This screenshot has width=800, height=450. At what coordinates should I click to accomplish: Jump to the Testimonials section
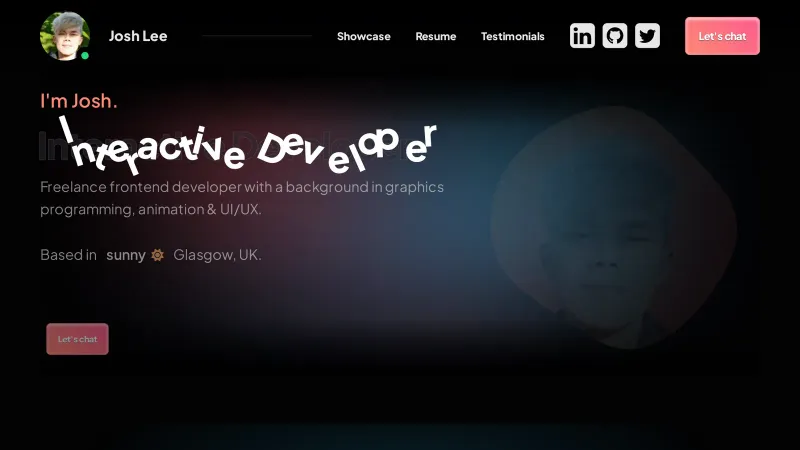point(513,36)
